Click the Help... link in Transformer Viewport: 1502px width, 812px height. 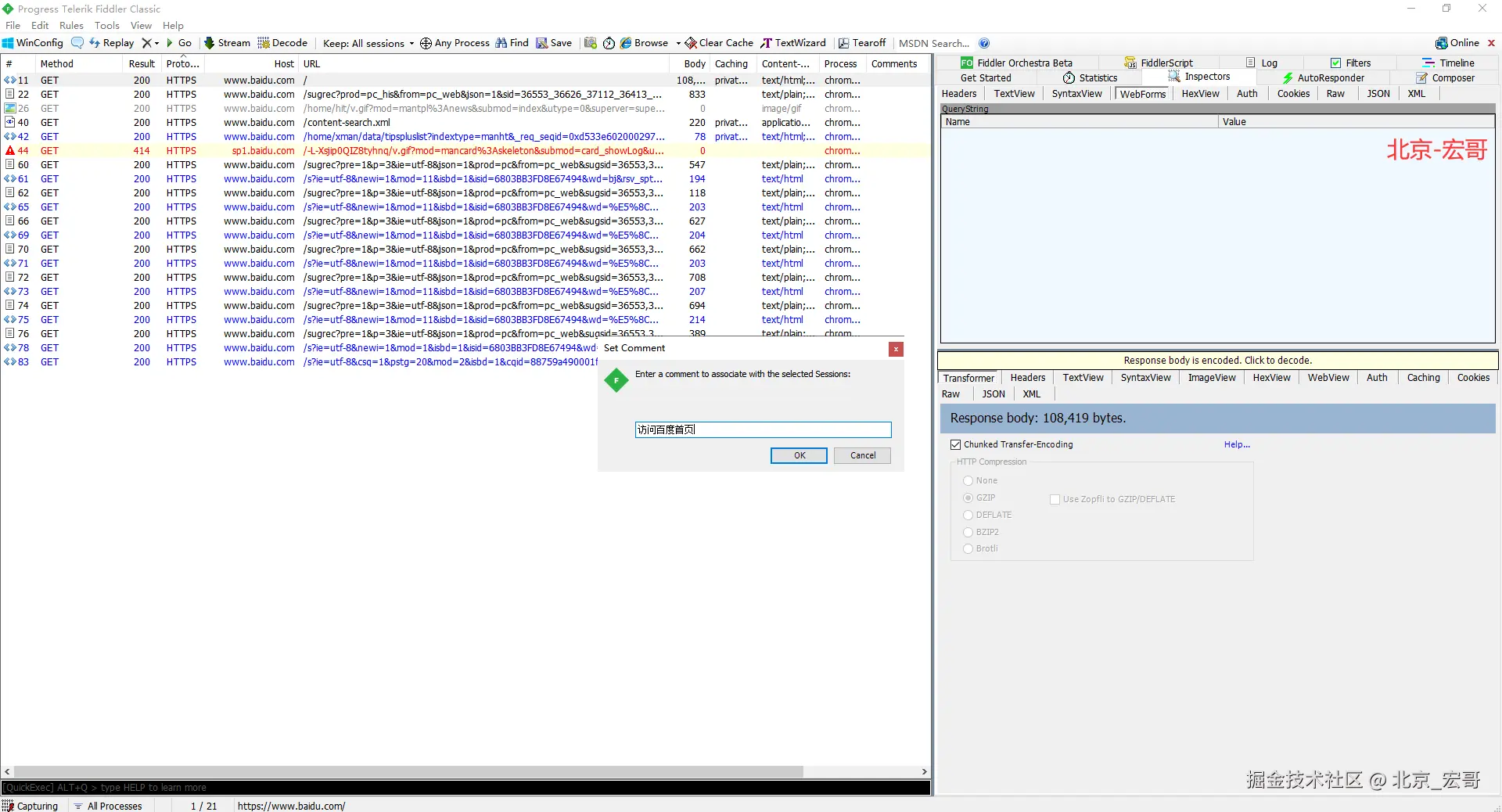pyautogui.click(x=1237, y=444)
